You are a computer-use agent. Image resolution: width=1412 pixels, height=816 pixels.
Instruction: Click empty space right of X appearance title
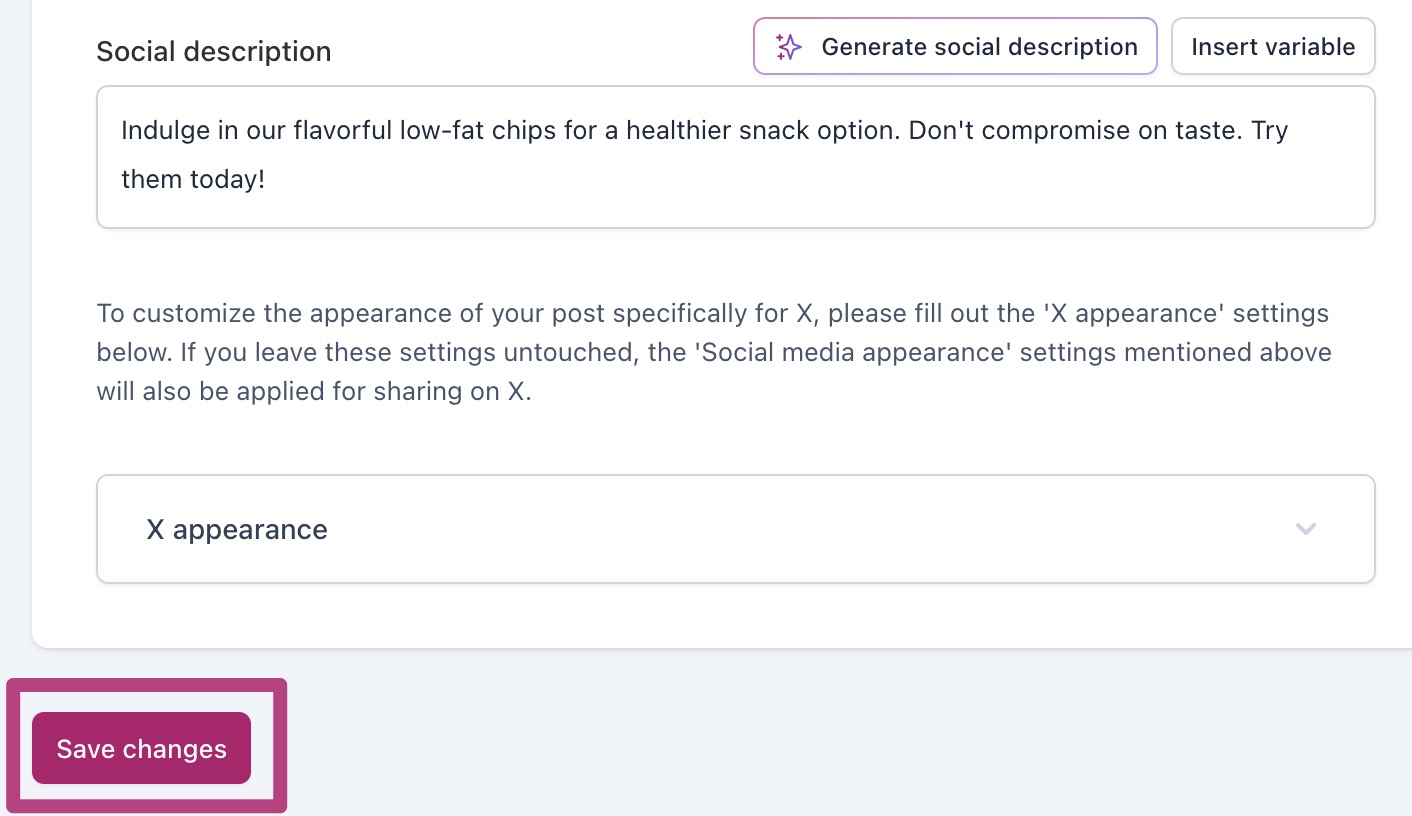click(x=800, y=529)
